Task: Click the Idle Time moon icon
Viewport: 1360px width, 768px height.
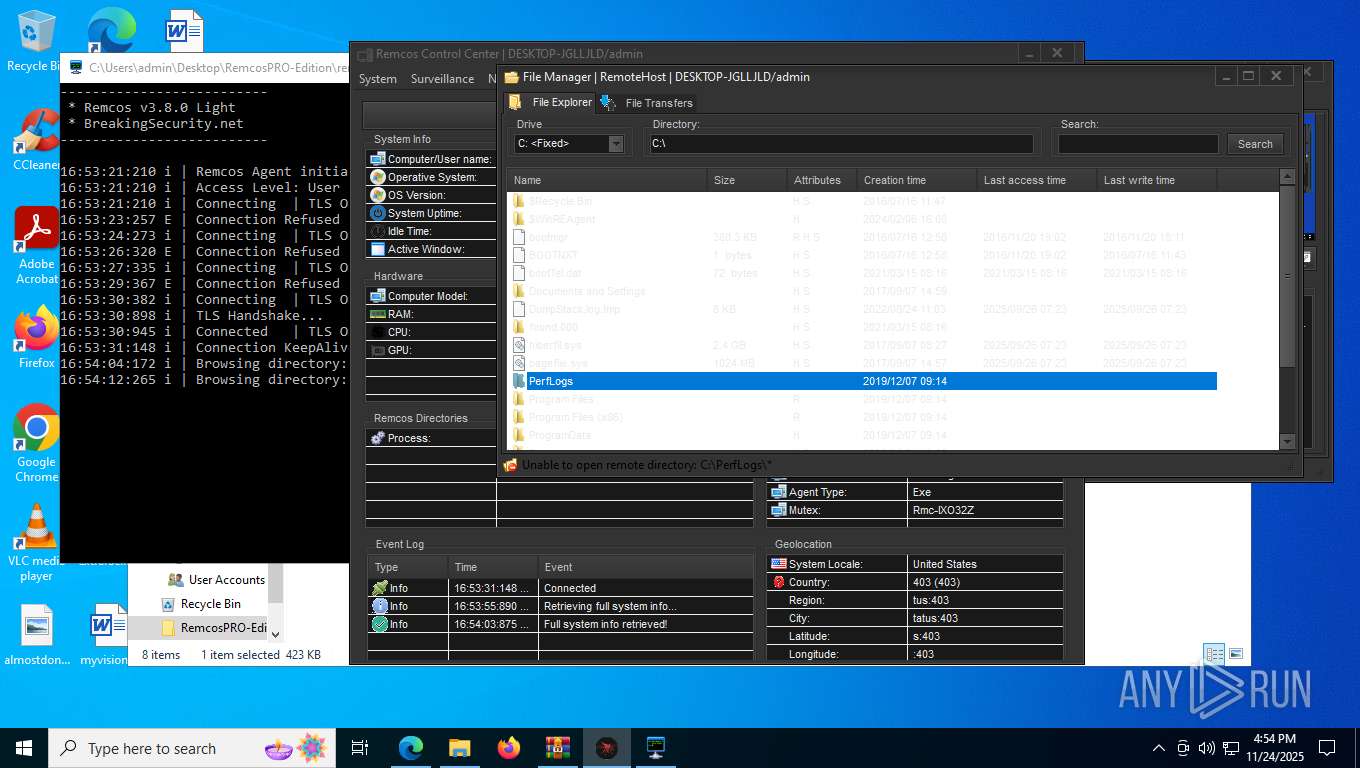Action: click(378, 231)
